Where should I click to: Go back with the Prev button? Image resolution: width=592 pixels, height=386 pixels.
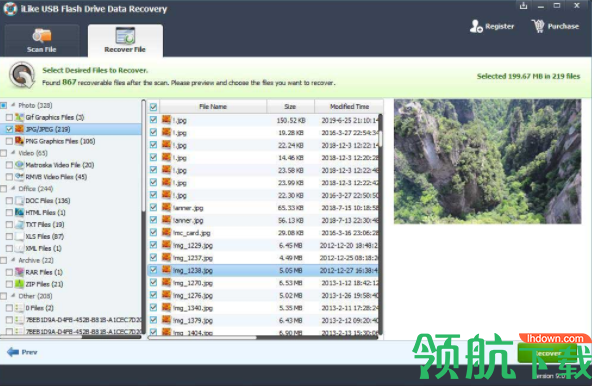(22, 352)
